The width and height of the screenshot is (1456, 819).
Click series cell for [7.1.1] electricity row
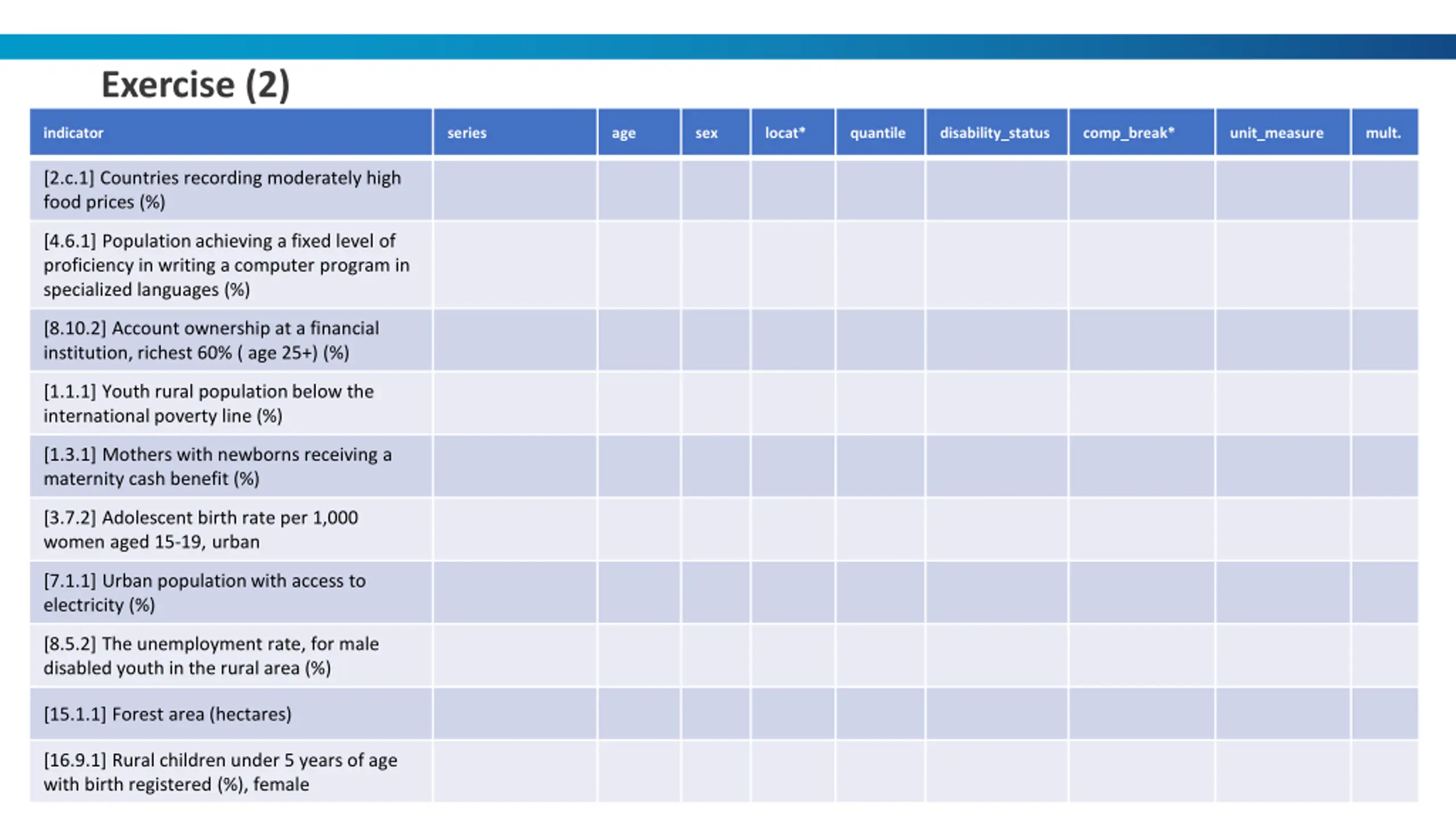coord(515,593)
